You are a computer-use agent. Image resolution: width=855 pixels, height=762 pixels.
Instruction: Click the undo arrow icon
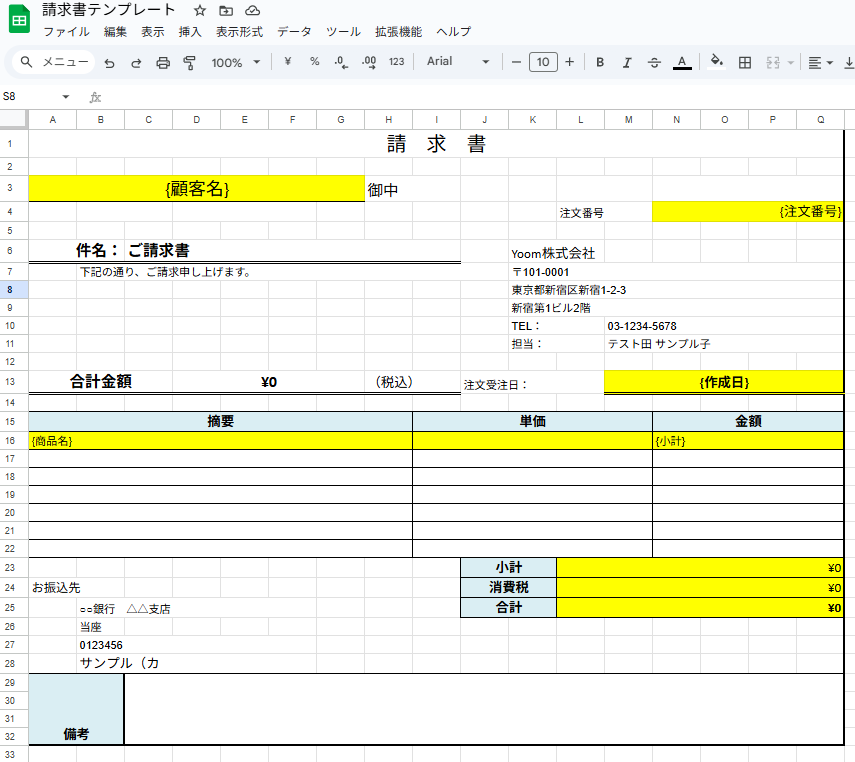pyautogui.click(x=110, y=63)
